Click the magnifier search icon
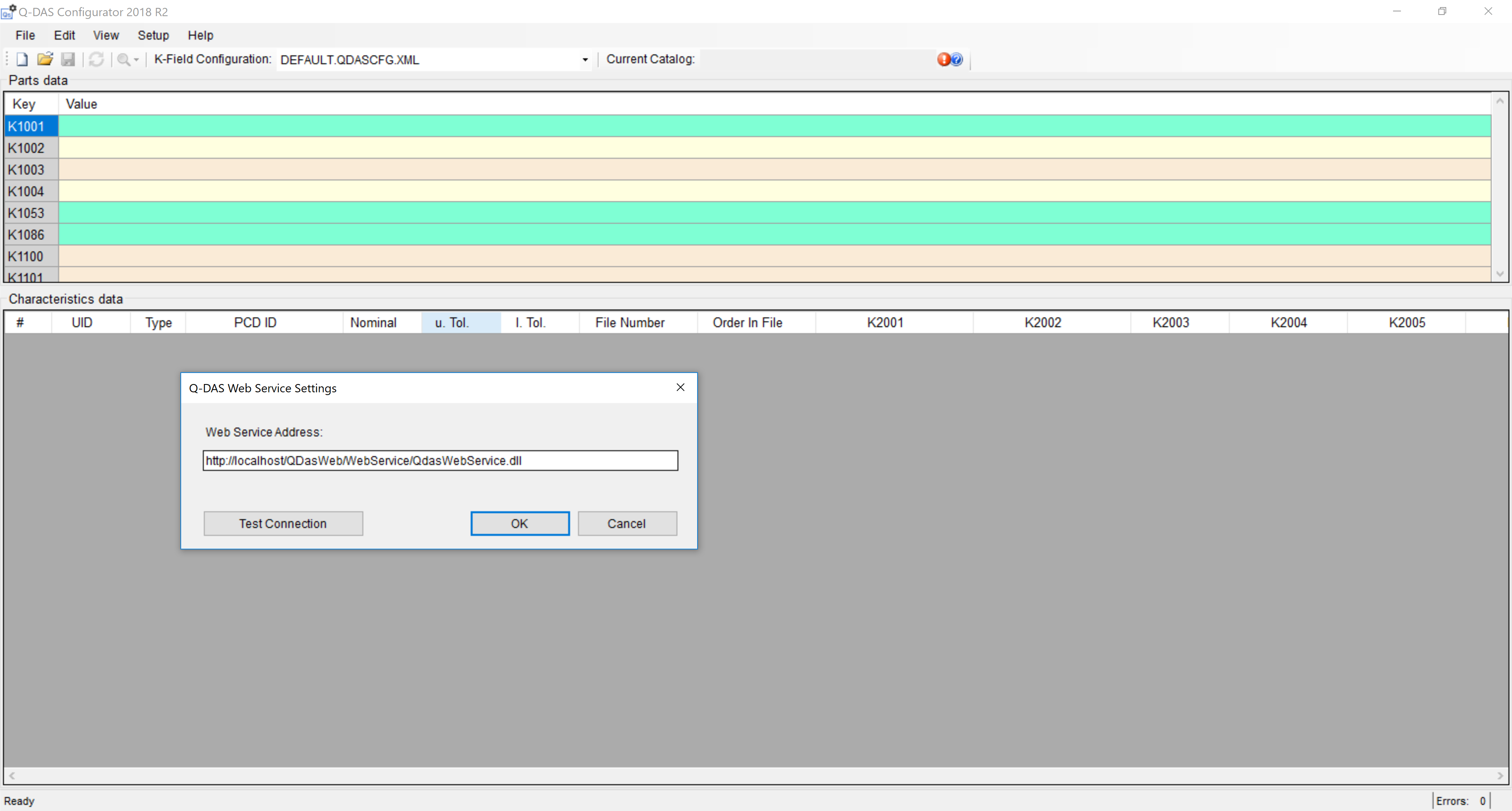 pos(122,59)
